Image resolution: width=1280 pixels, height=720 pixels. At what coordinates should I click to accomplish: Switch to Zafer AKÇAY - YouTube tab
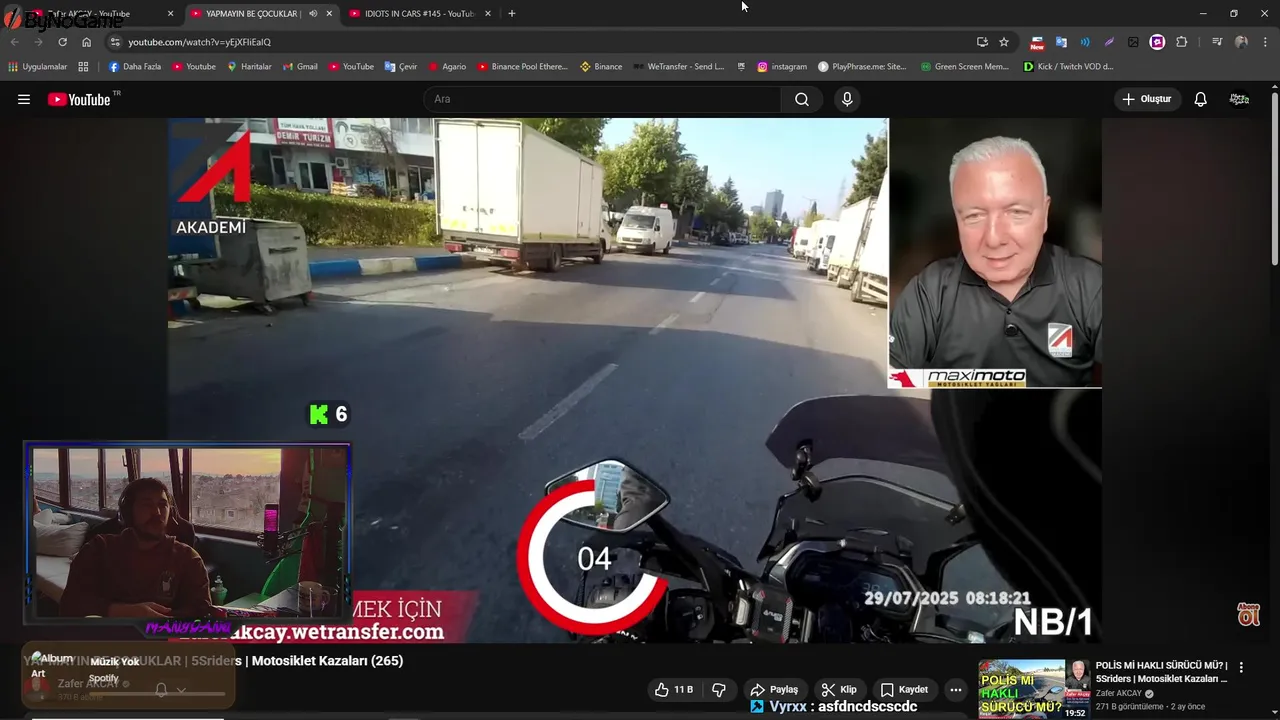[88, 14]
